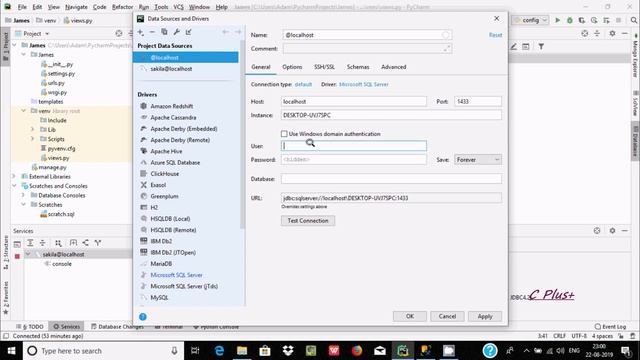Click OK in Data Sources dialog
This screenshot has height=360, width=640.
[x=410, y=316]
